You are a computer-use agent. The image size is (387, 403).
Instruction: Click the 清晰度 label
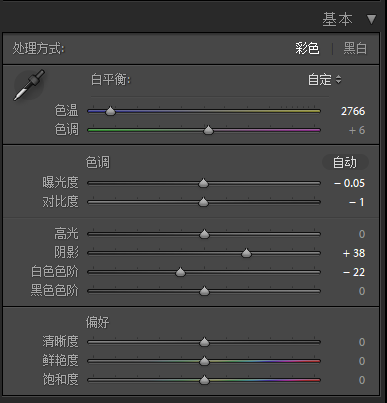60,341
